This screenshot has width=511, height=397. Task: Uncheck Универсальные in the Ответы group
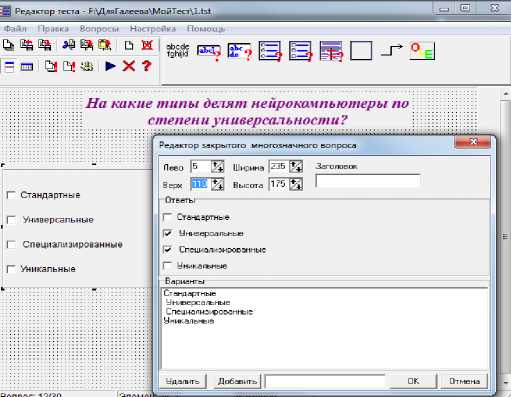[168, 233]
